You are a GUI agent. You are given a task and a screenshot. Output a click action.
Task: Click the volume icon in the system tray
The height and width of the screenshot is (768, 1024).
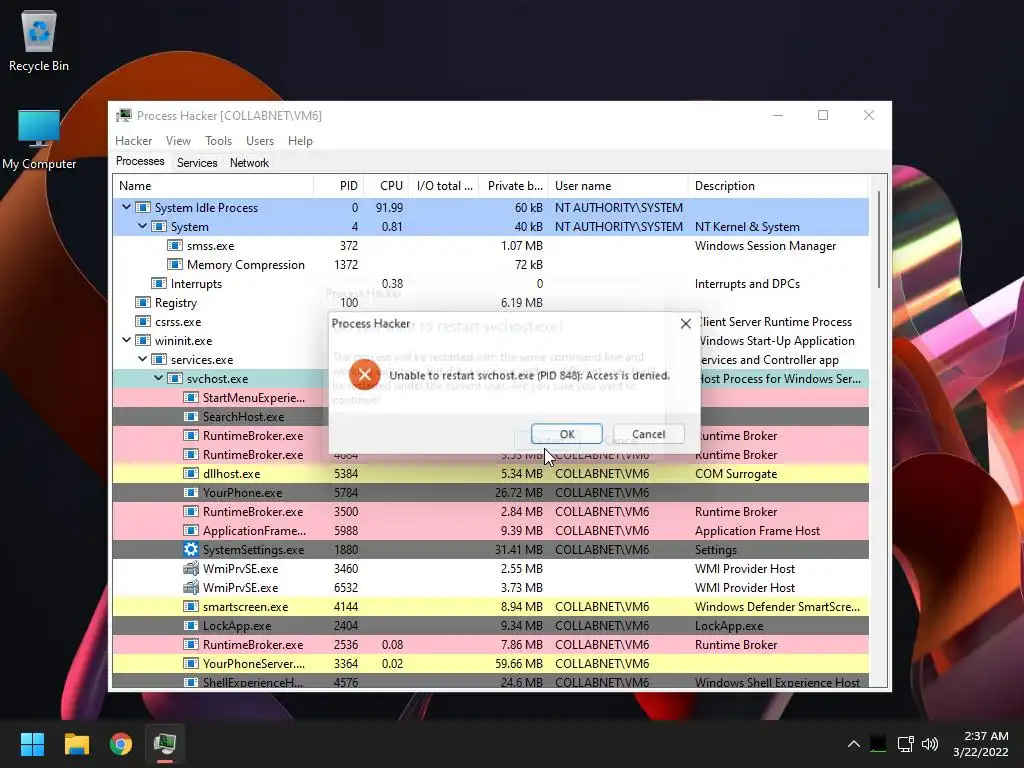pyautogui.click(x=930, y=744)
